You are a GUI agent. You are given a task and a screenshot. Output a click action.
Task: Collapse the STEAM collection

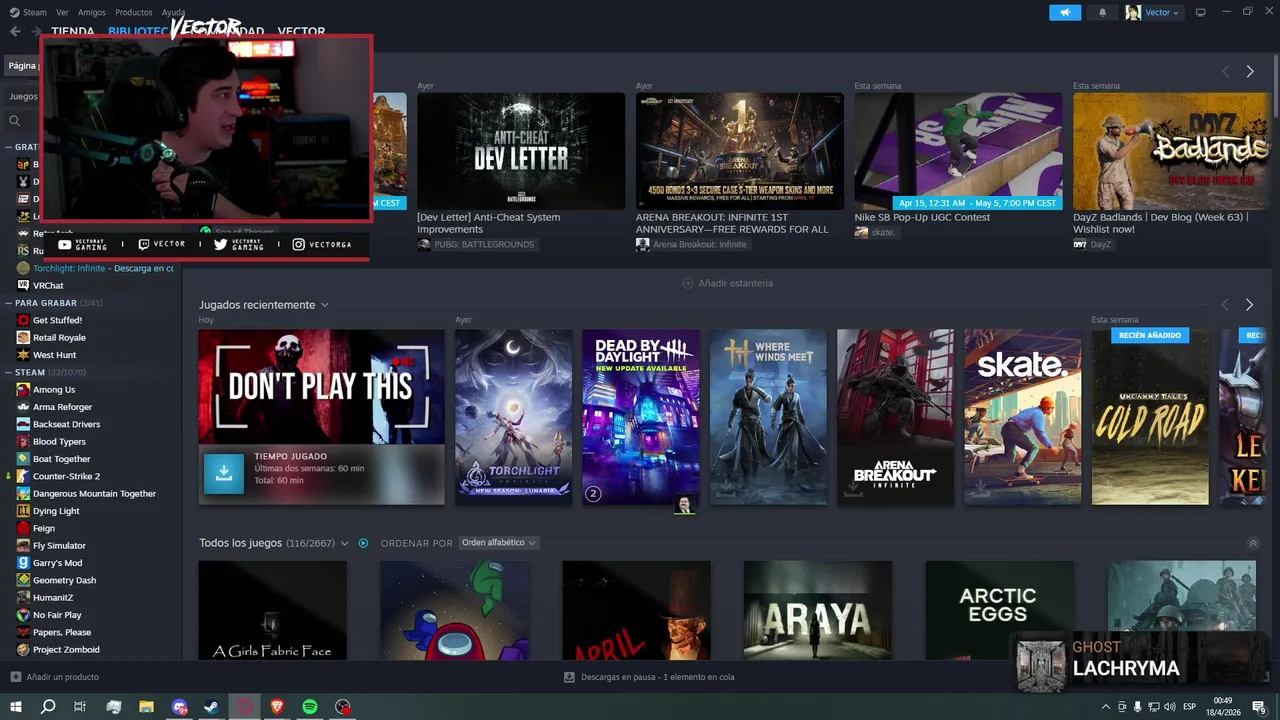coord(10,372)
